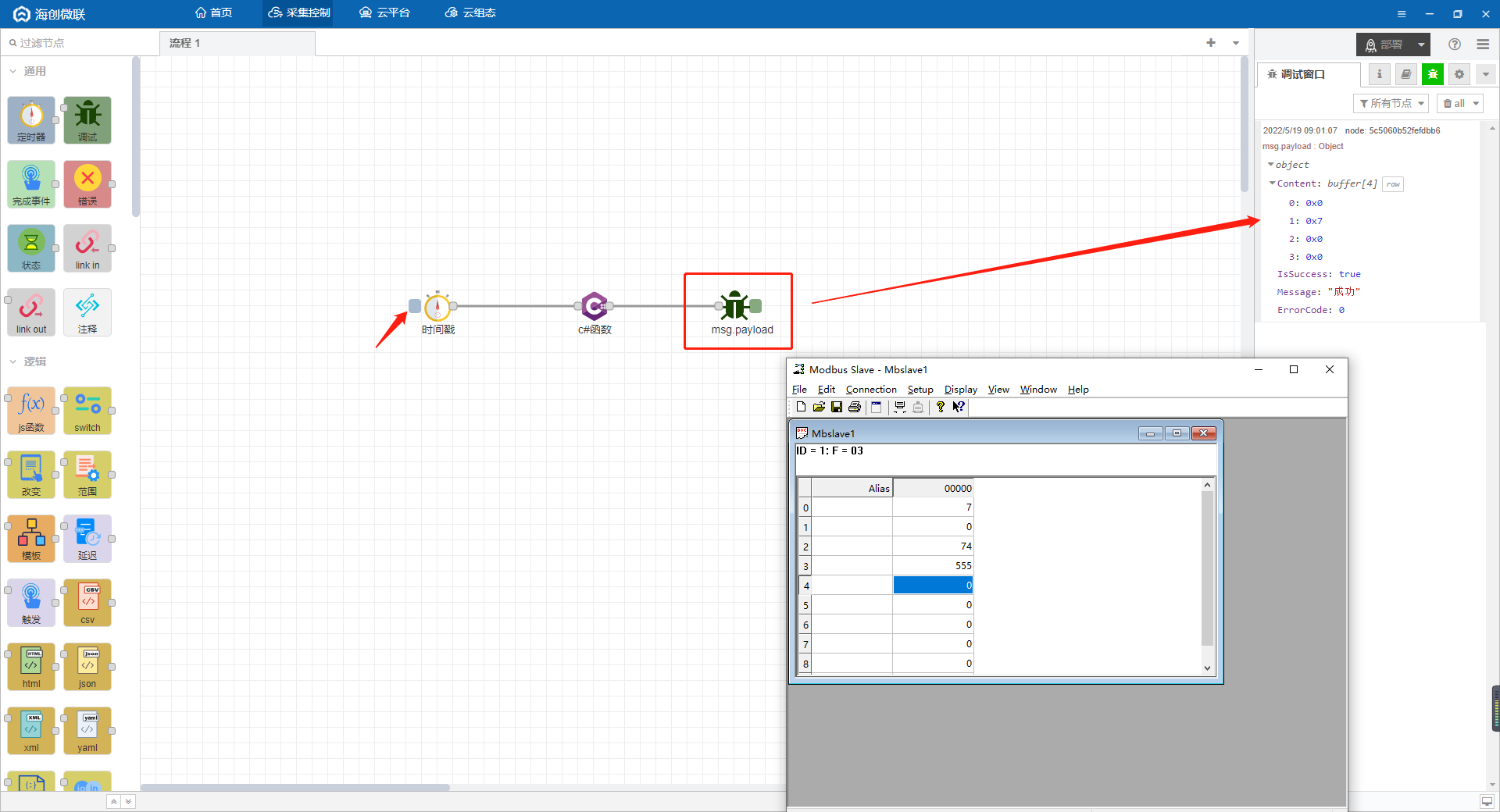The width and height of the screenshot is (1500, 812).
Task: Open Display menu in Modbus Slave
Action: pyautogui.click(x=961, y=389)
